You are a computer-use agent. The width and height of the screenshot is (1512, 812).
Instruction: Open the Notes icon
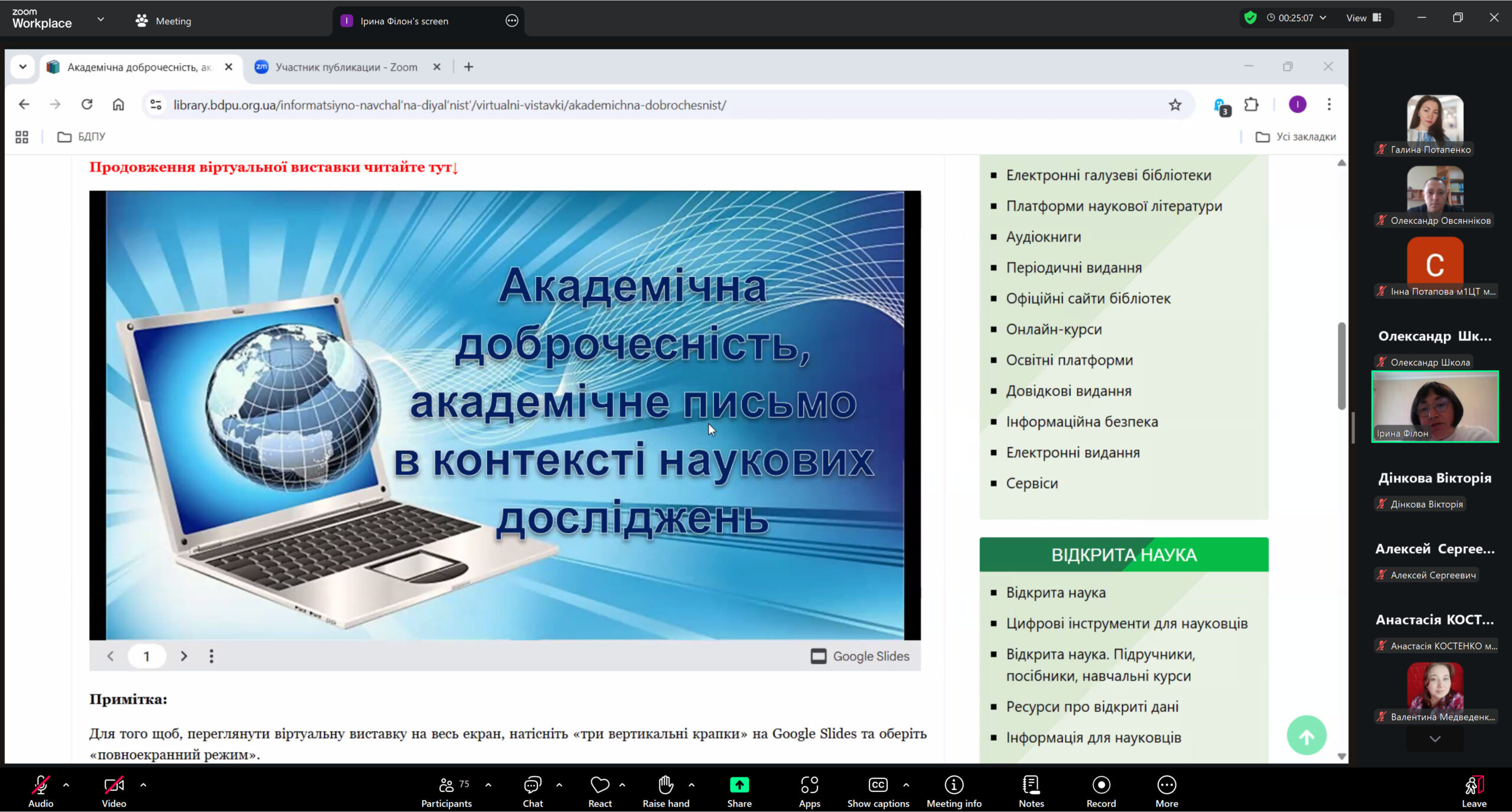pyautogui.click(x=1031, y=790)
